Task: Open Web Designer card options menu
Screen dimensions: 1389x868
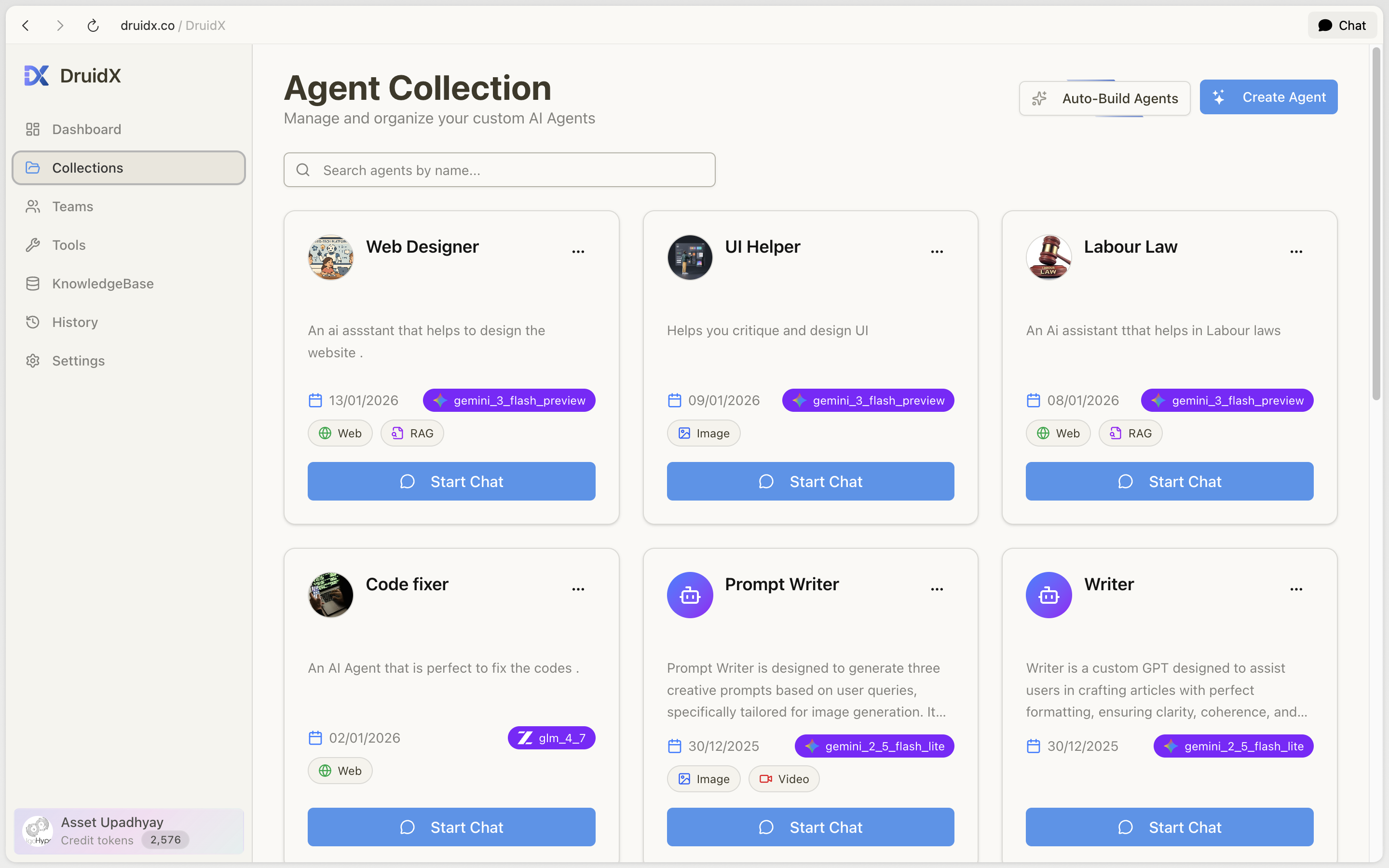Action: coord(578,251)
